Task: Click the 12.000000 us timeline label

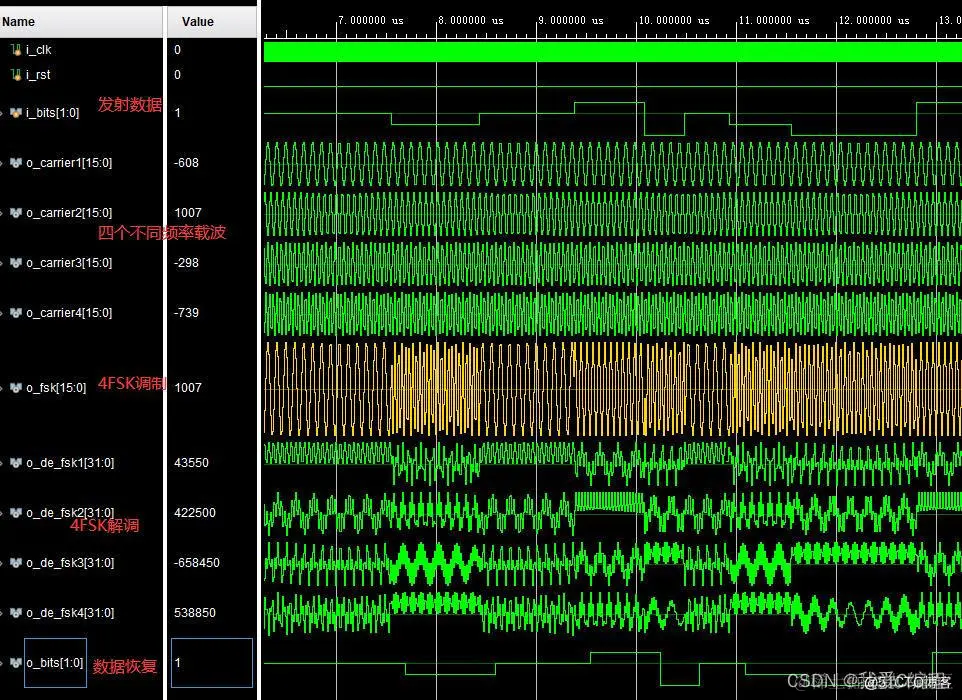Action: pyautogui.click(x=874, y=20)
